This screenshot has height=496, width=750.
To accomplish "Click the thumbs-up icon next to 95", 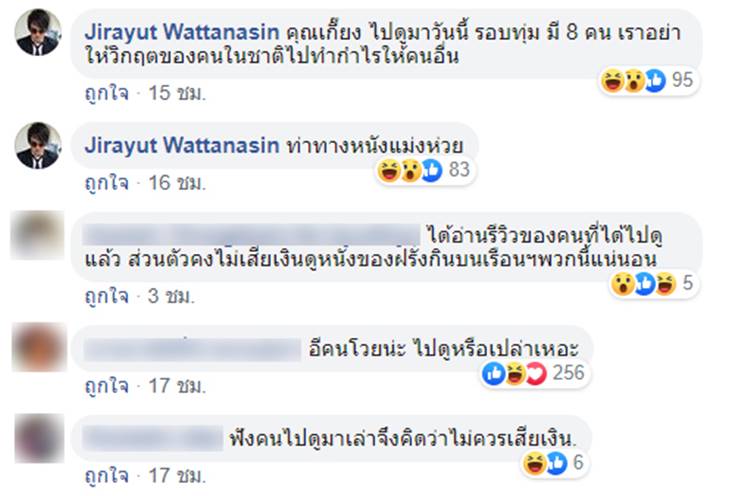I will tap(655, 80).
